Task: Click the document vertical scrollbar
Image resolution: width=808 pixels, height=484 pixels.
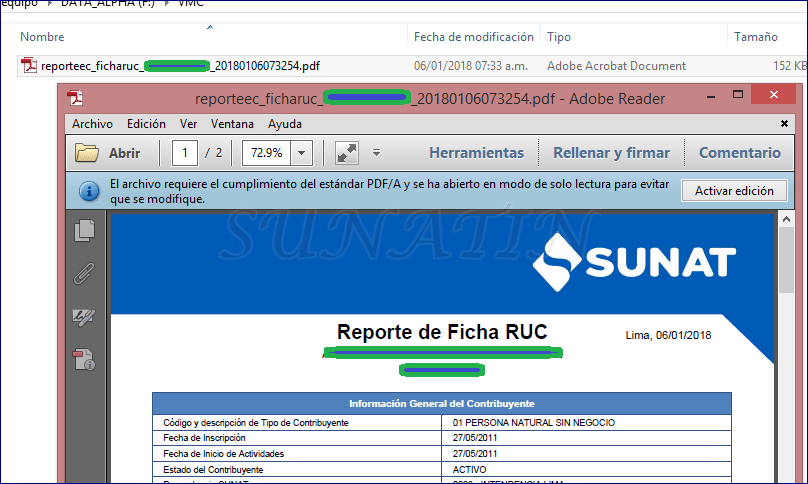Action: [787, 260]
